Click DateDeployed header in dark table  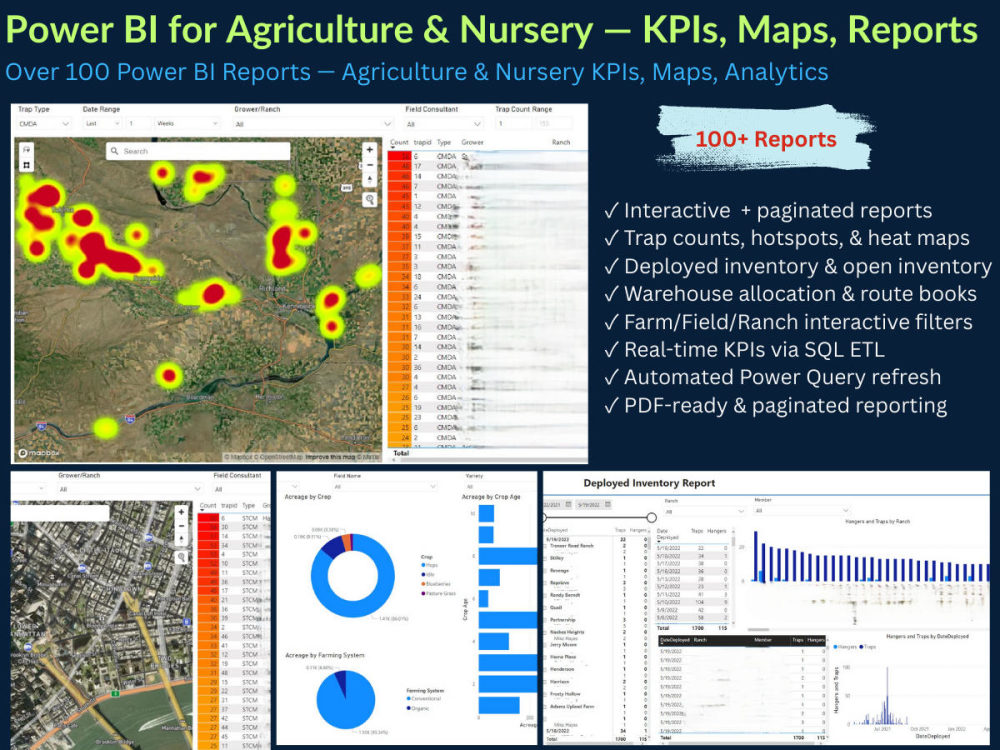pyautogui.click(x=675, y=640)
